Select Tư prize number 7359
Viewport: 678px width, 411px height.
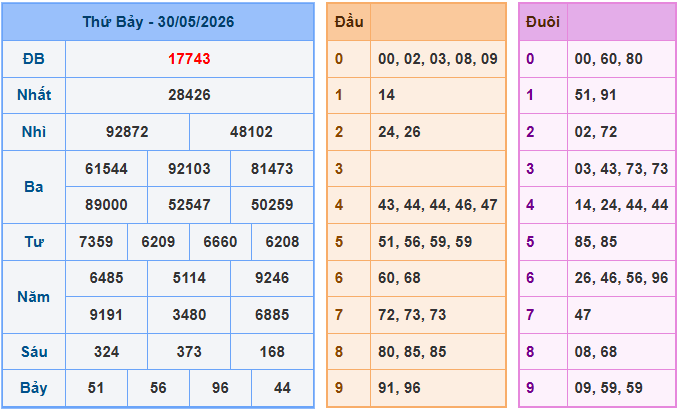tap(96, 242)
